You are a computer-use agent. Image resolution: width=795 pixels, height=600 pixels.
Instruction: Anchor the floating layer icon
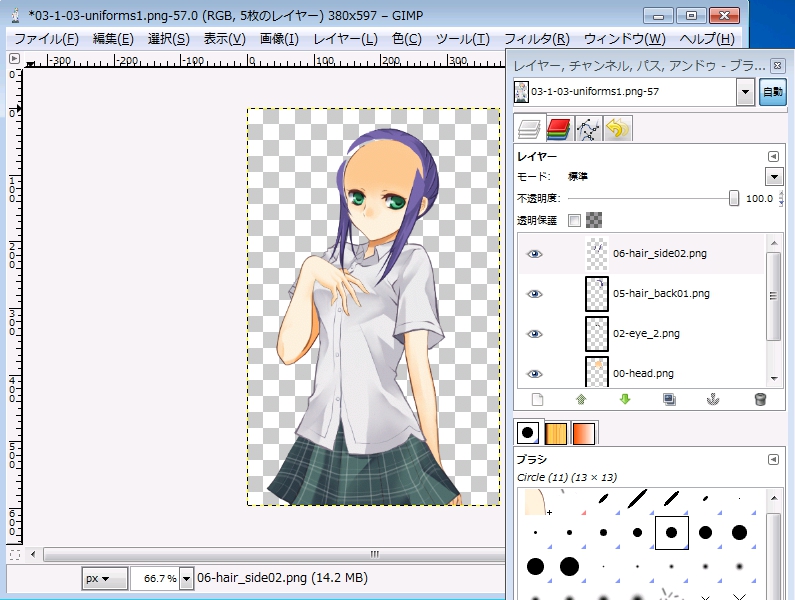click(713, 400)
